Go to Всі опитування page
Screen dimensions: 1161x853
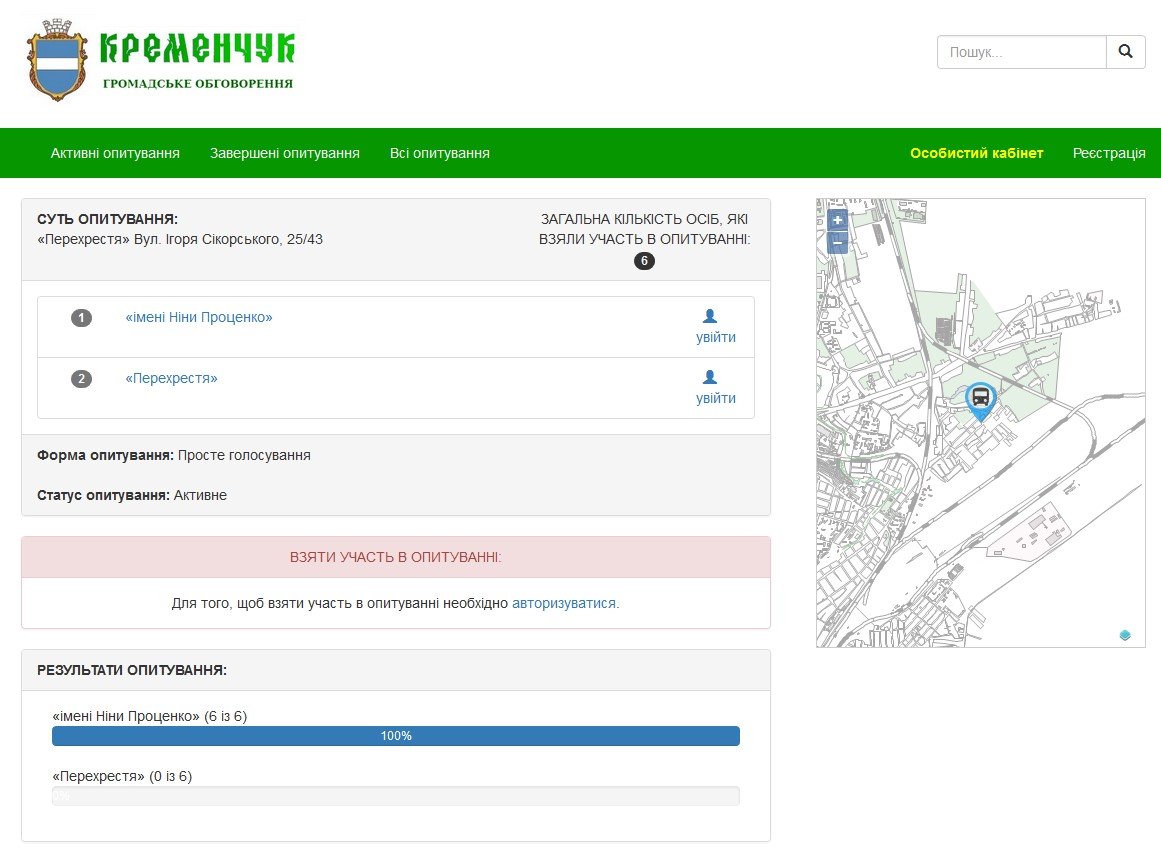[440, 153]
